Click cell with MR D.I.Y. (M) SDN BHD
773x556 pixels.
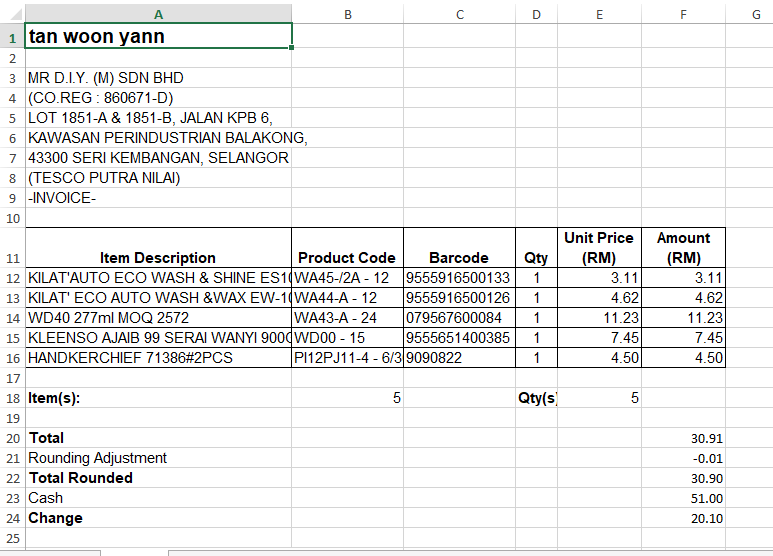[158, 78]
